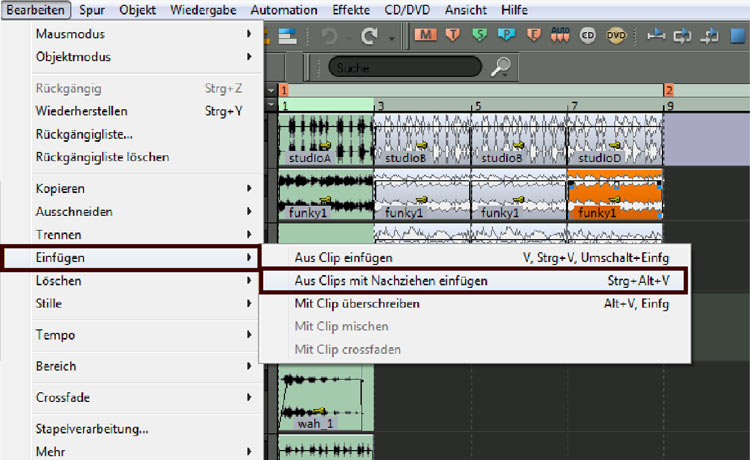
Task: Select the studioA audio clip
Action: click(x=326, y=140)
